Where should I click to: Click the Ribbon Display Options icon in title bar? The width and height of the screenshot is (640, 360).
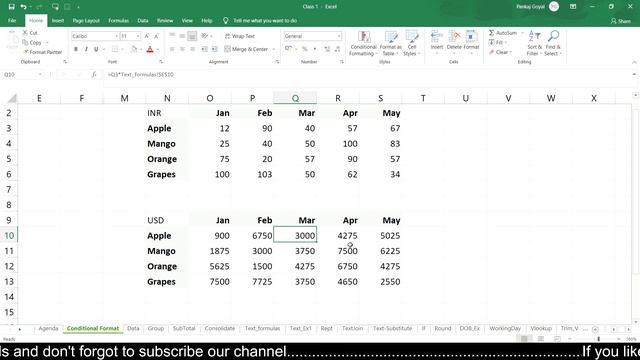point(573,7)
